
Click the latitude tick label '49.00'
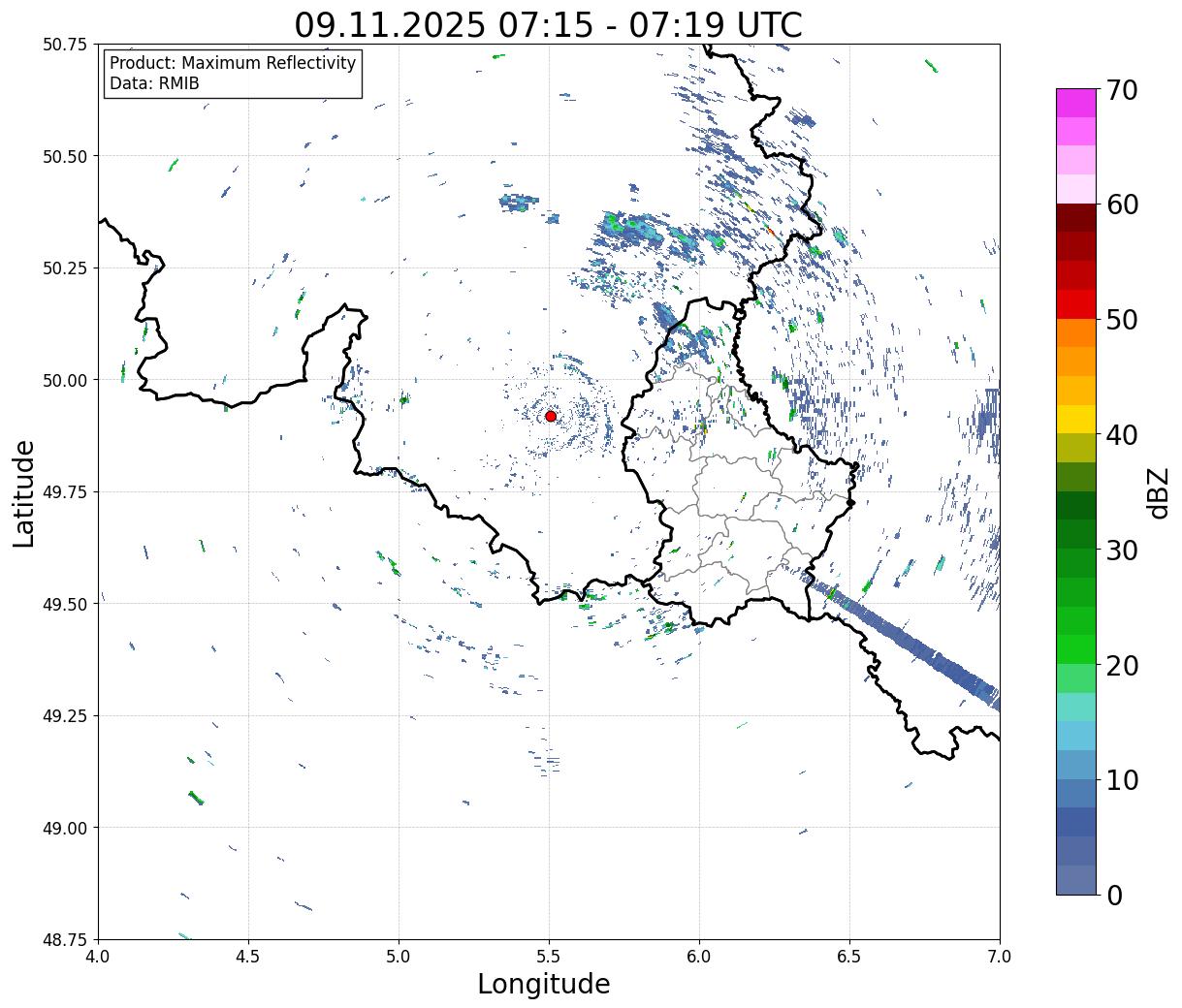click(65, 828)
